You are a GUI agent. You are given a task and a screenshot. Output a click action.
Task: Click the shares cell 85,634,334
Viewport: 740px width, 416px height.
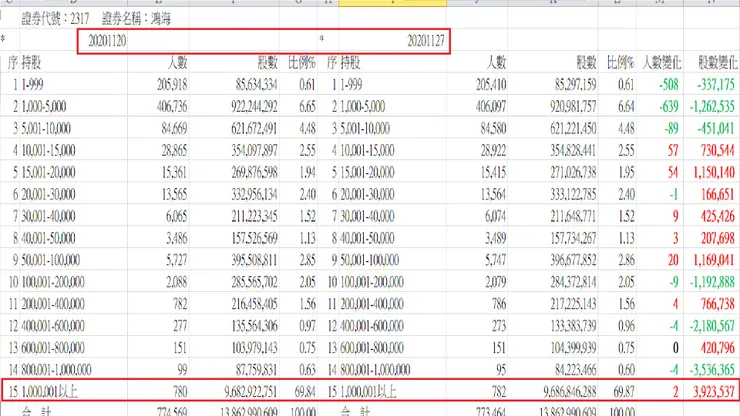(257, 85)
